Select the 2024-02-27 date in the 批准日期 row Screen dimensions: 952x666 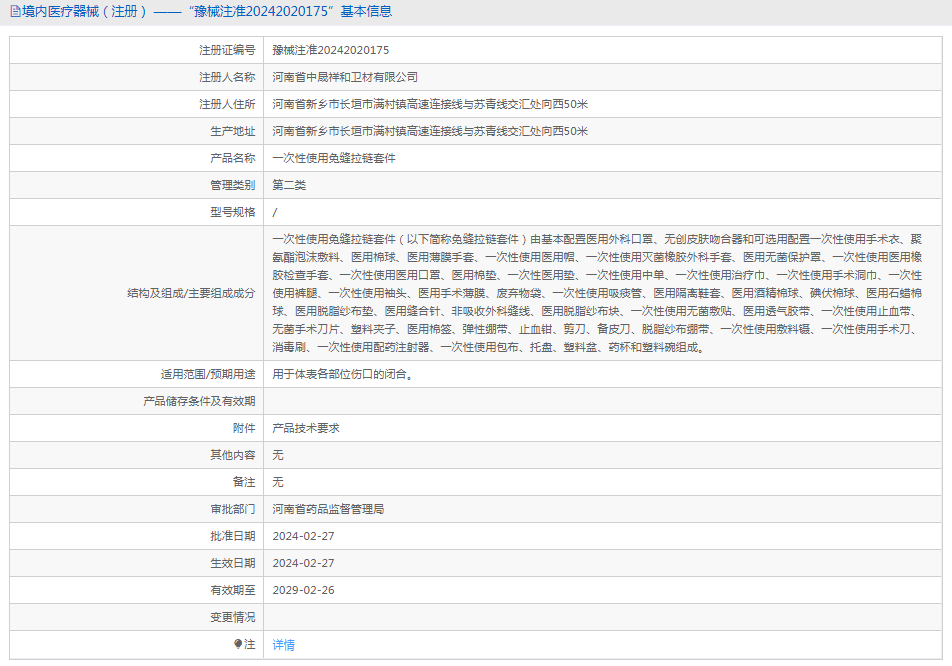click(304, 537)
